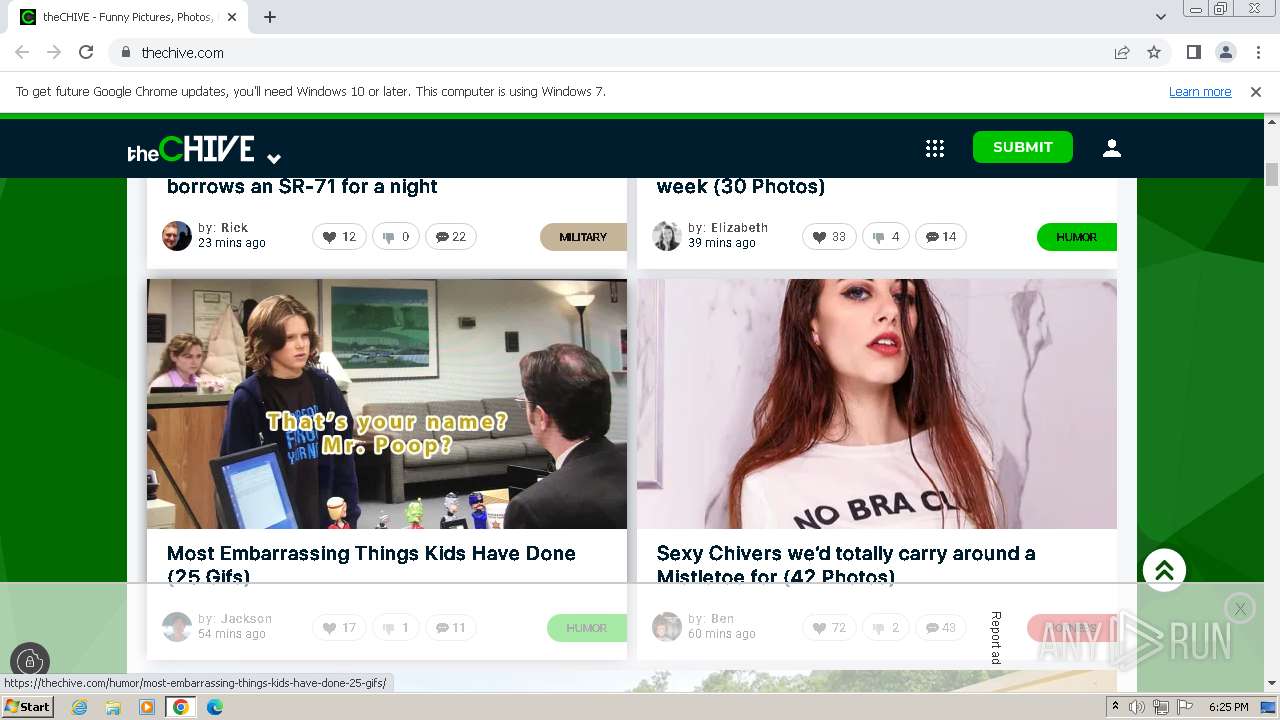Dislike Jackson's post showing 1 downvote

pyautogui.click(x=396, y=628)
